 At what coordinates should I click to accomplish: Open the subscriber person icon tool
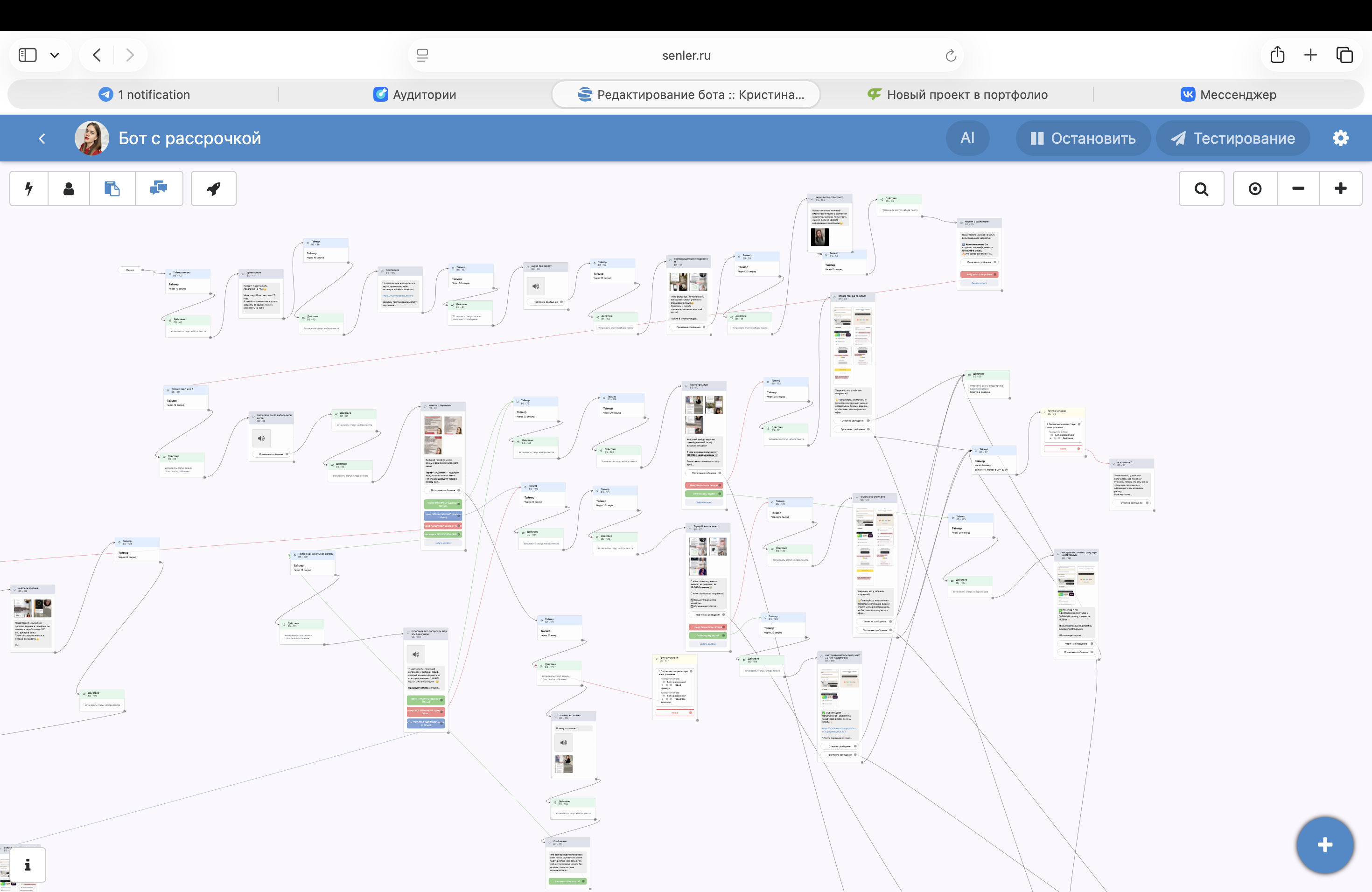pyautogui.click(x=69, y=188)
